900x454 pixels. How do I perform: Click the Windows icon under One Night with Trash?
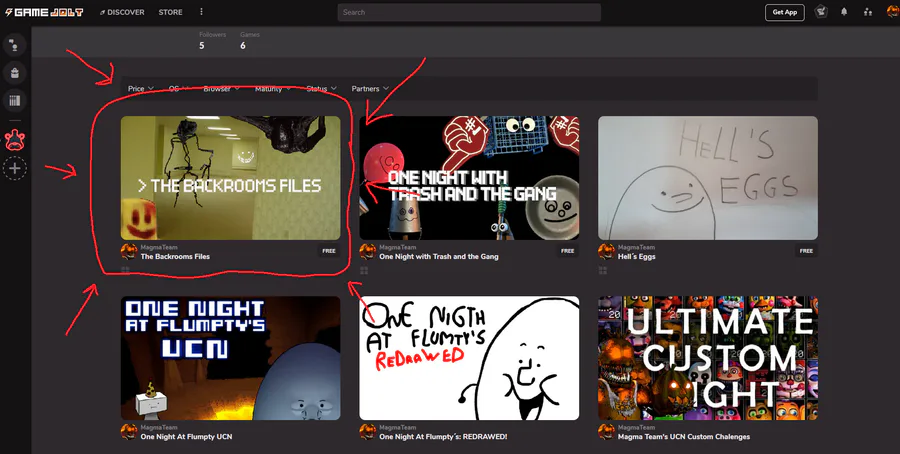364,270
